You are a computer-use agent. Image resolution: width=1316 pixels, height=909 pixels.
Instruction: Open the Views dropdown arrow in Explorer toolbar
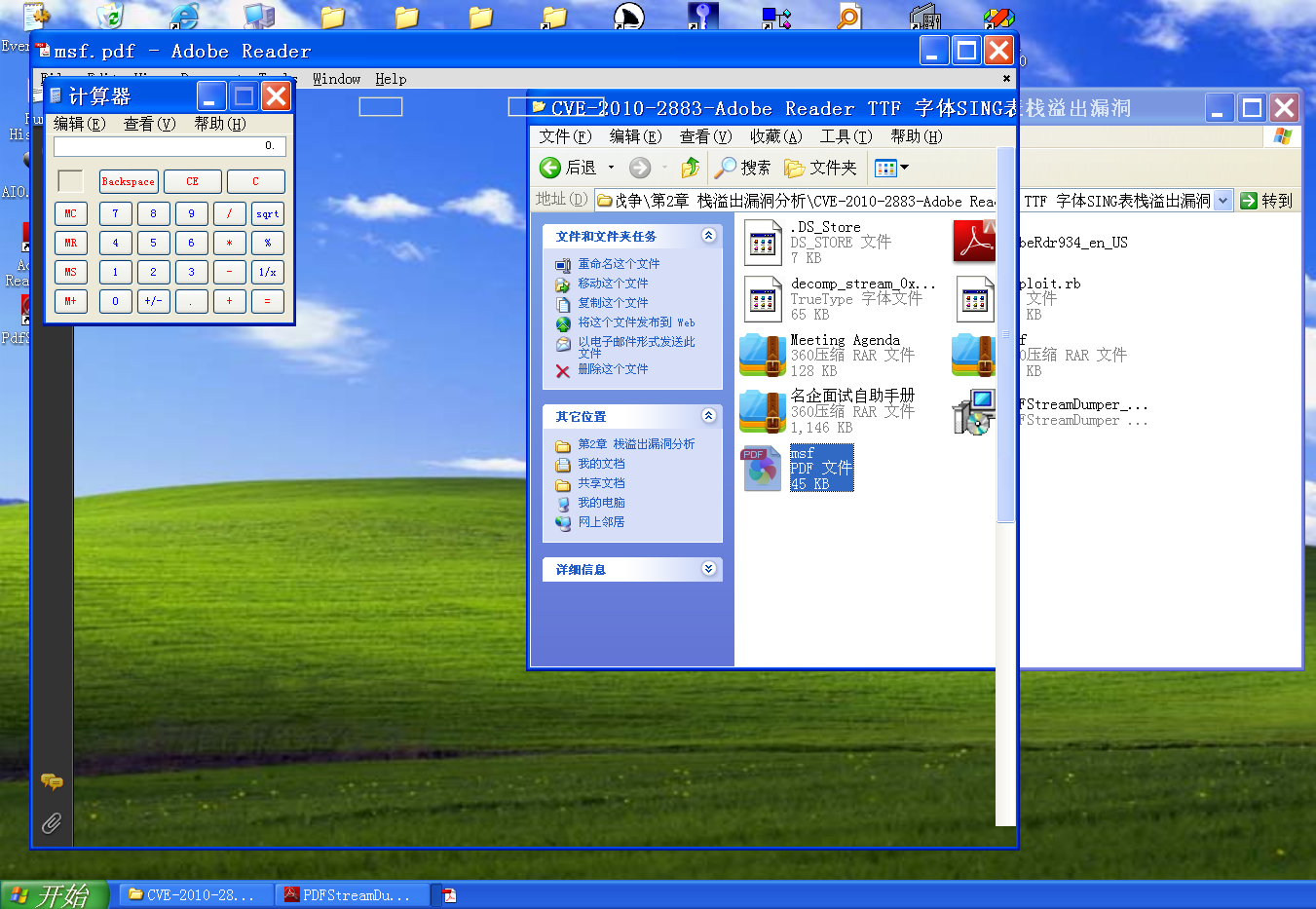(904, 168)
